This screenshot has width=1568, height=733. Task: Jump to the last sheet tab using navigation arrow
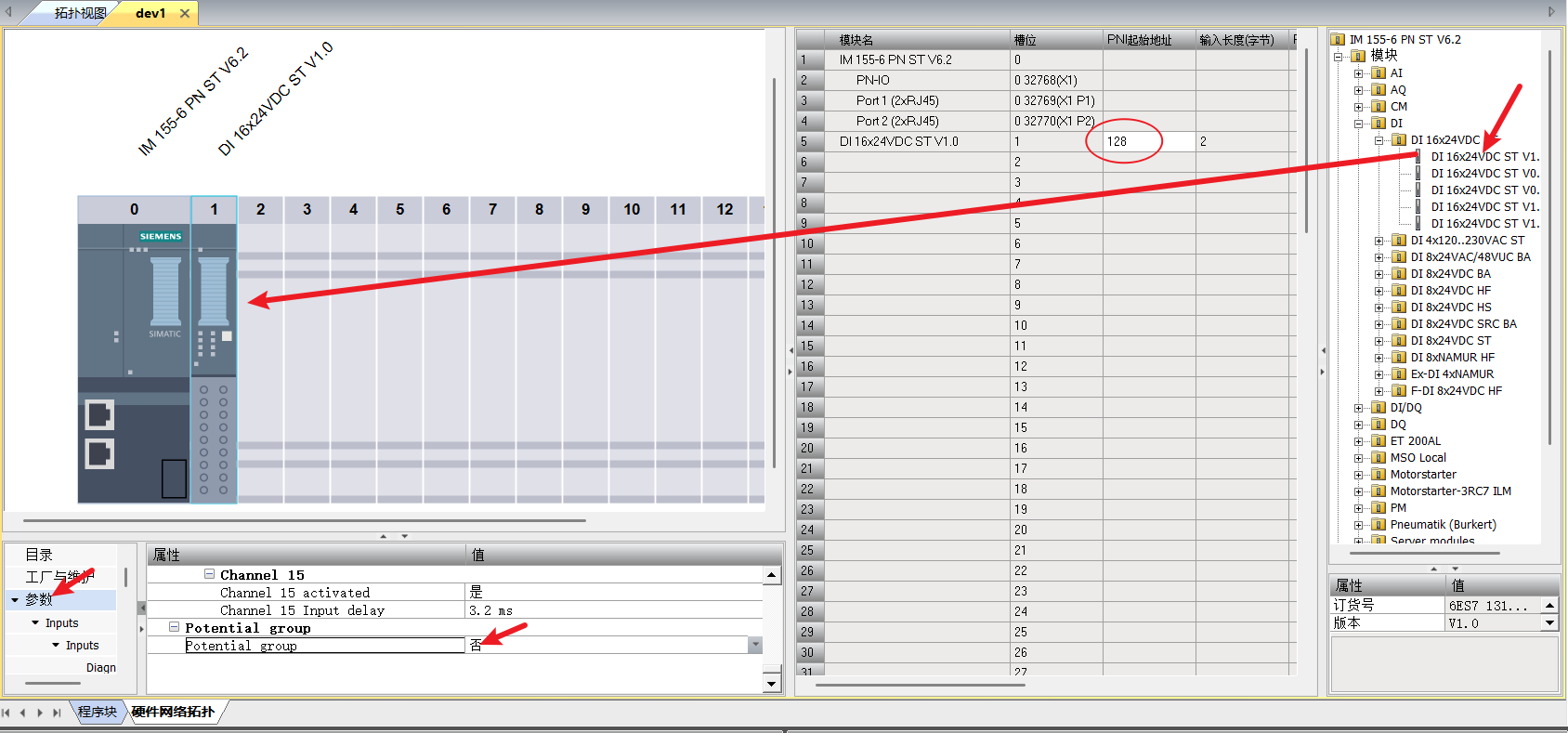click(x=57, y=713)
